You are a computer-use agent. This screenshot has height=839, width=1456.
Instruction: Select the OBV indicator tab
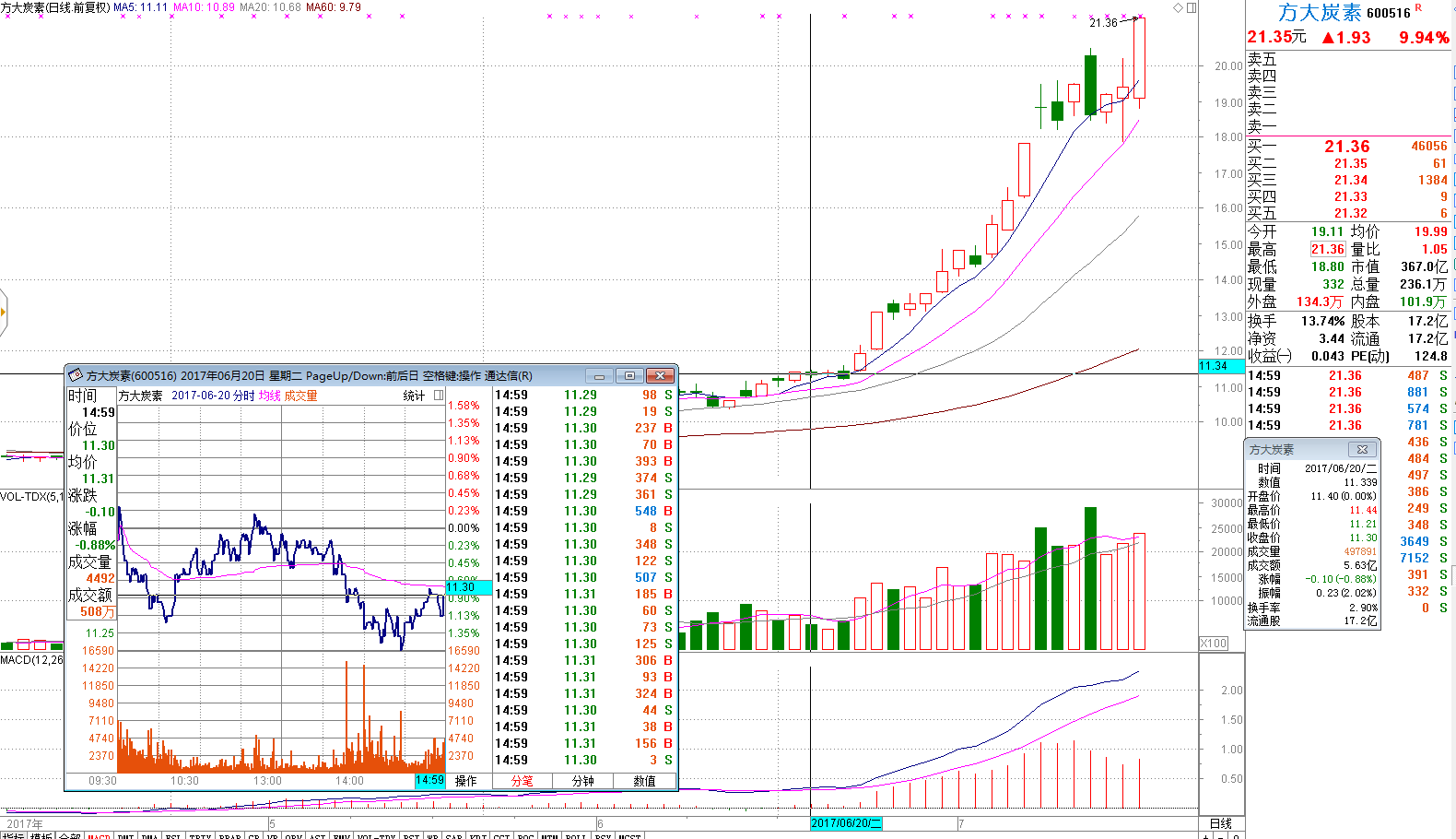(x=293, y=836)
